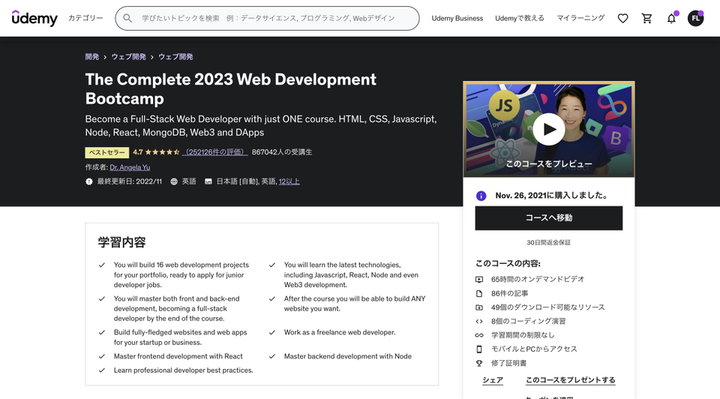Image resolution: width=720 pixels, height=399 pixels.
Task: Play the course preview video
Action: tap(549, 129)
